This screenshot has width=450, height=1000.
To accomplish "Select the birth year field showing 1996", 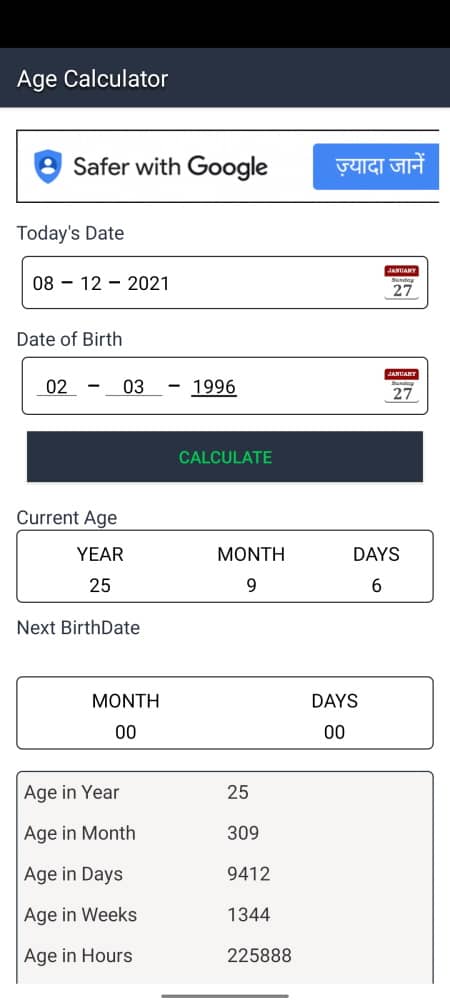I will click(214, 386).
